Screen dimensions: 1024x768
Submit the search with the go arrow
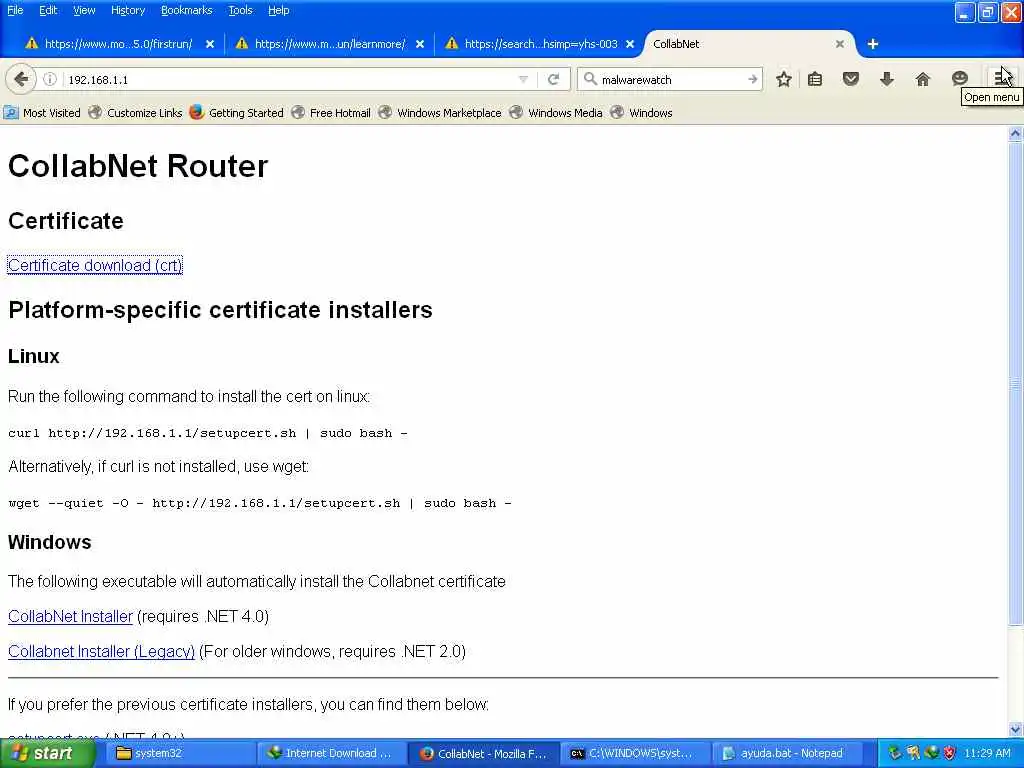(752, 79)
